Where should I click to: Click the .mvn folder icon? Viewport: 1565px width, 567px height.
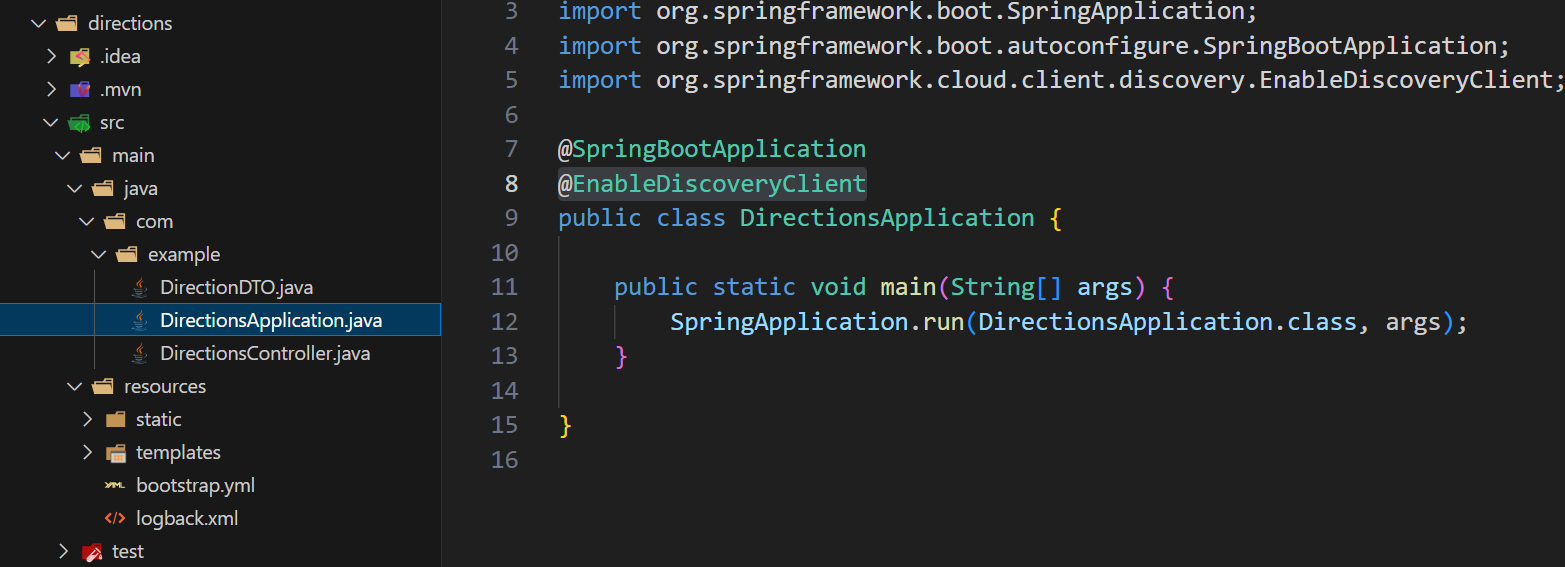click(79, 90)
